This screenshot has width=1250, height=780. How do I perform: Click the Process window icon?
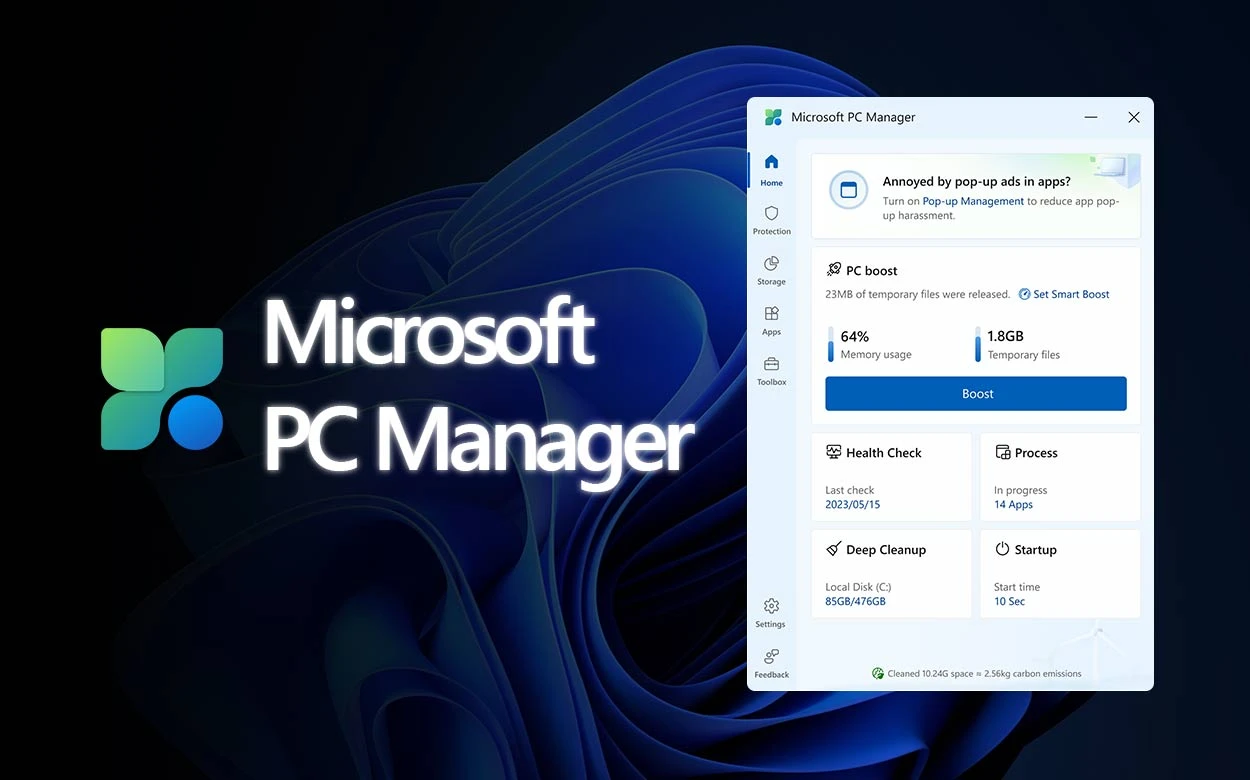(x=1002, y=452)
